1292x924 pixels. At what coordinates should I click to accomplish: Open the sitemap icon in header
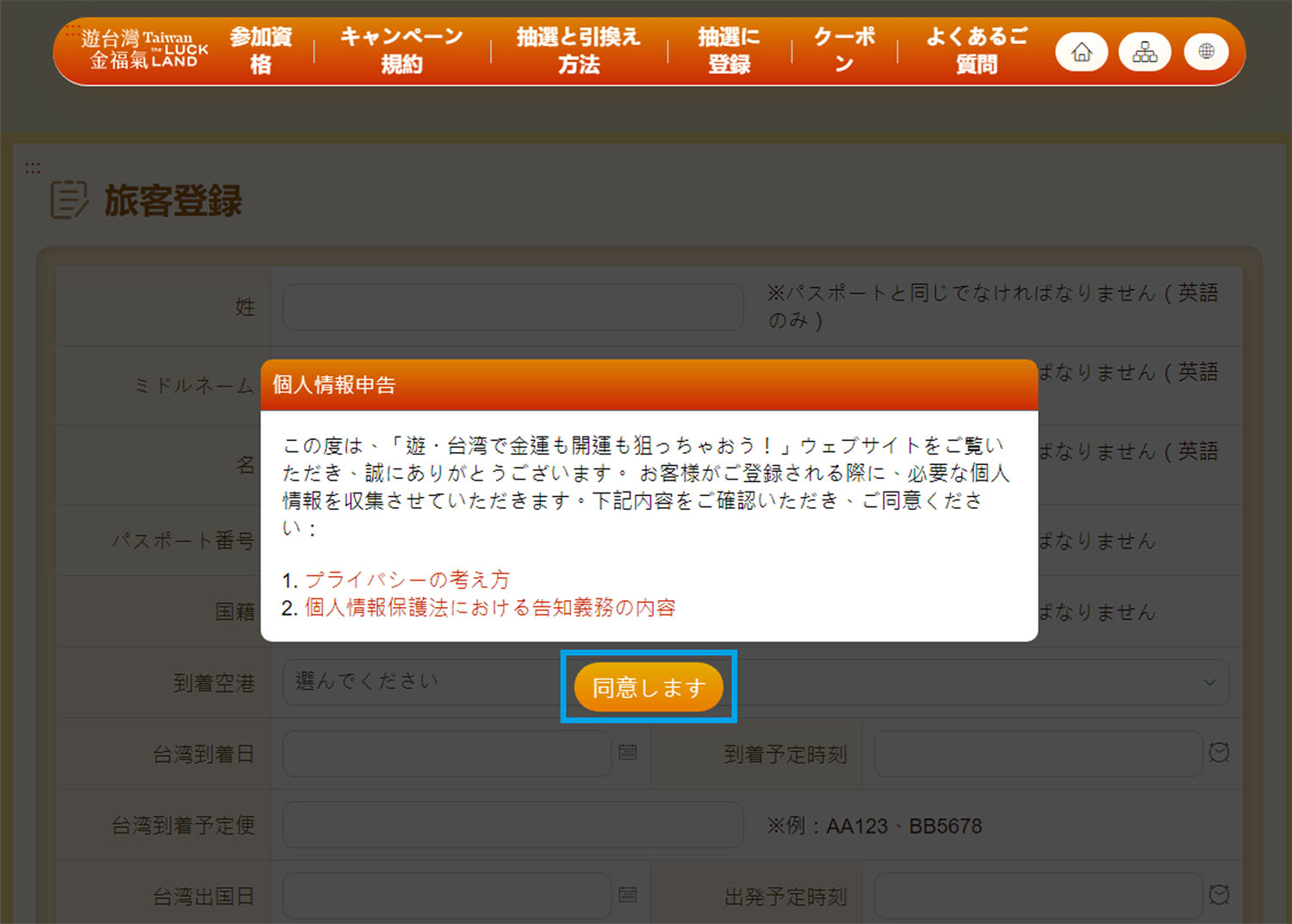(1144, 53)
